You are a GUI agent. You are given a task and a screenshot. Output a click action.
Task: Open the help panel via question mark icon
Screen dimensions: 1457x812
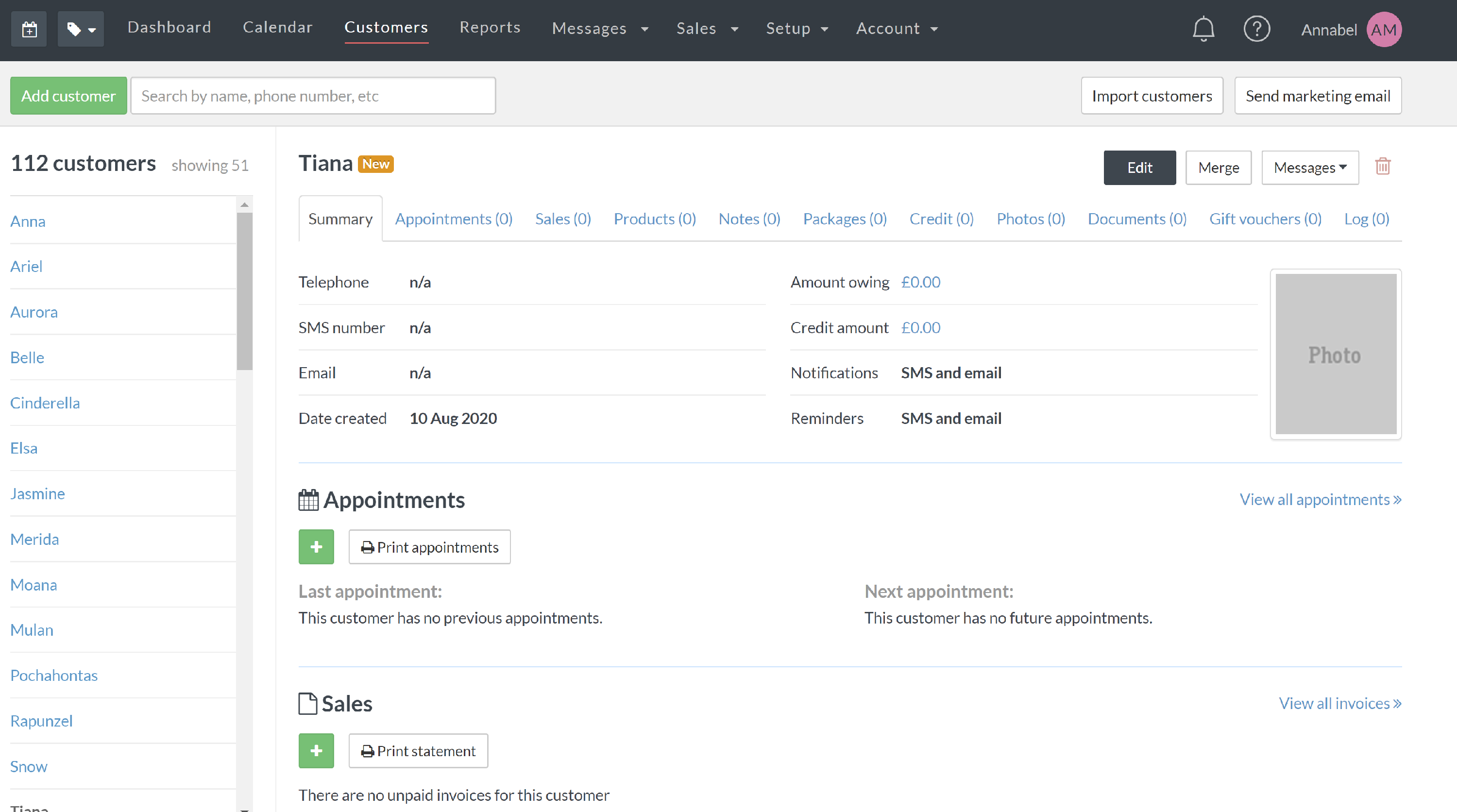click(1257, 28)
